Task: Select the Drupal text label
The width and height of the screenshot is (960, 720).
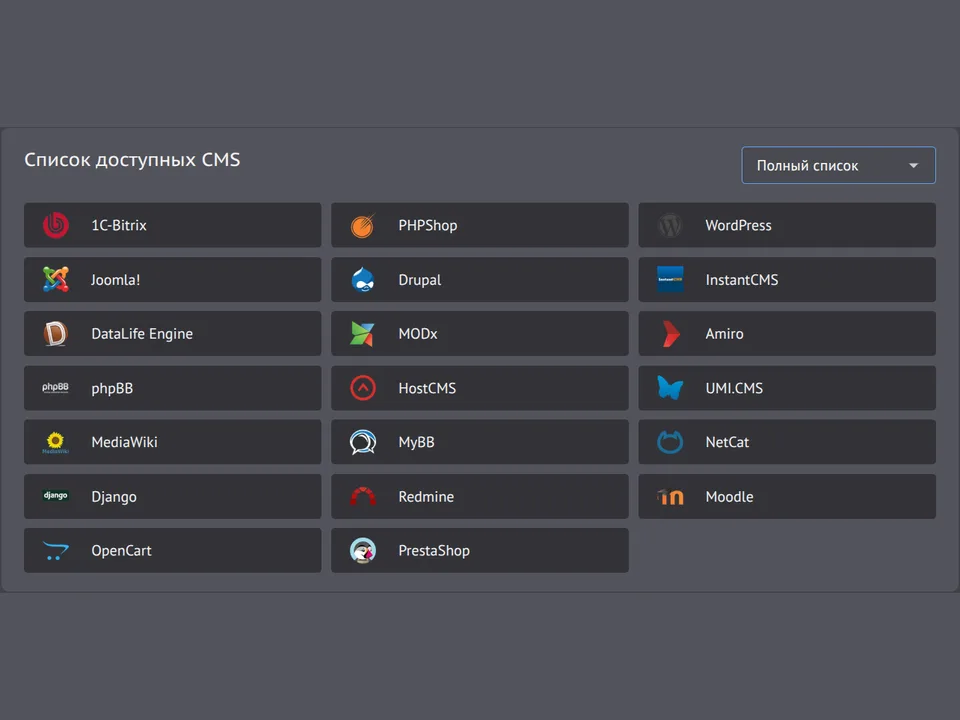Action: coord(420,280)
